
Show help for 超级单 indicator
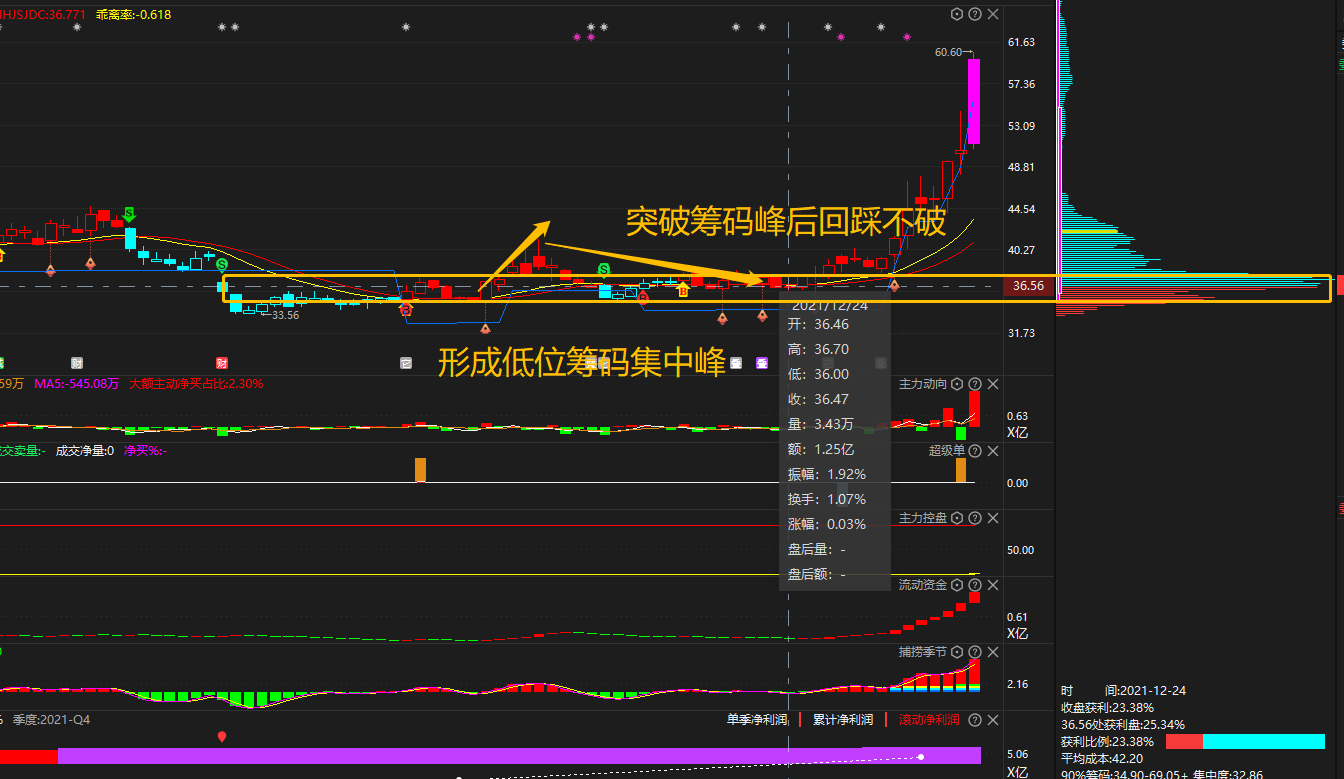point(975,451)
